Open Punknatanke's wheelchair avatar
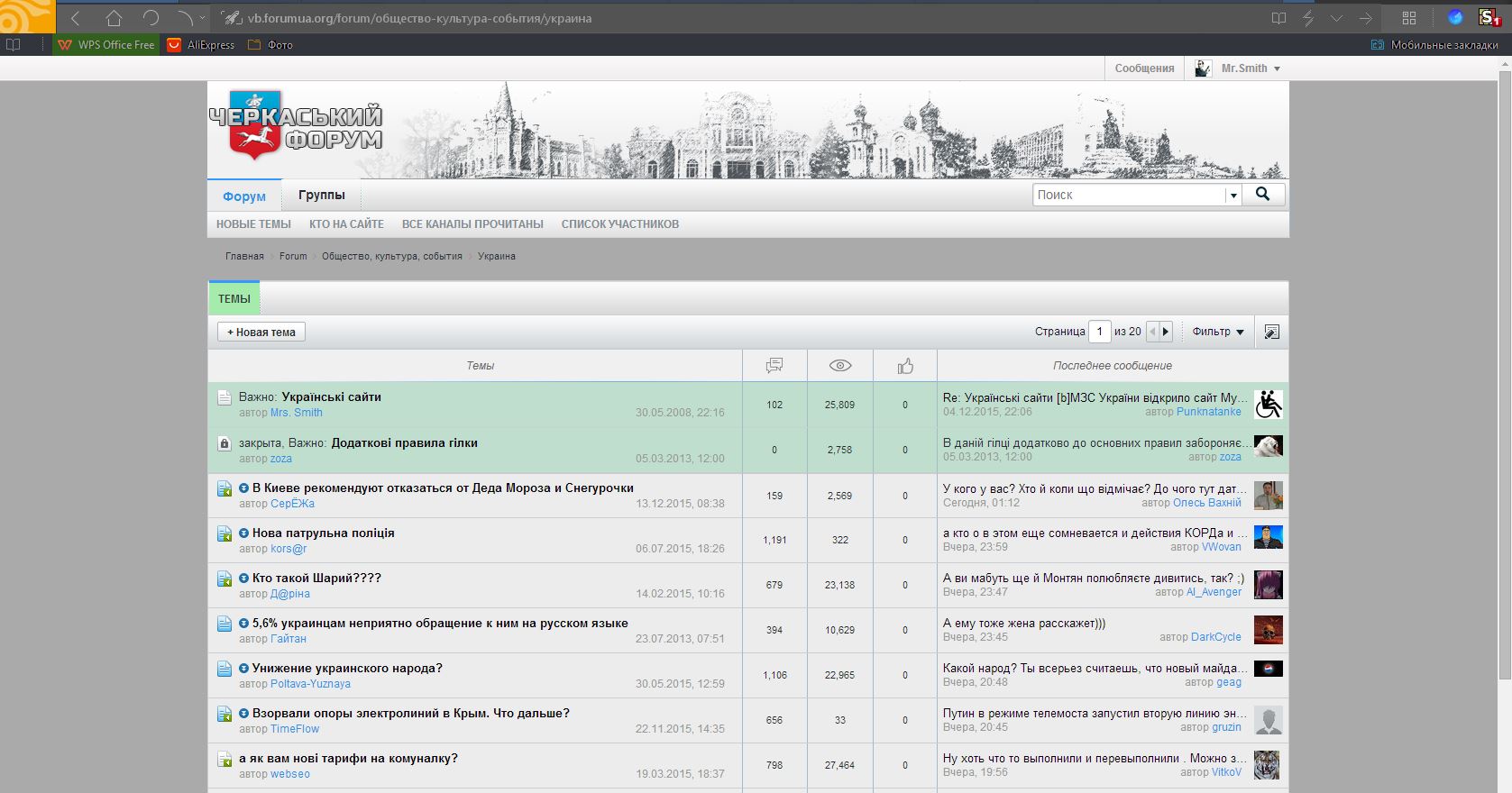1512x793 pixels. click(x=1269, y=405)
